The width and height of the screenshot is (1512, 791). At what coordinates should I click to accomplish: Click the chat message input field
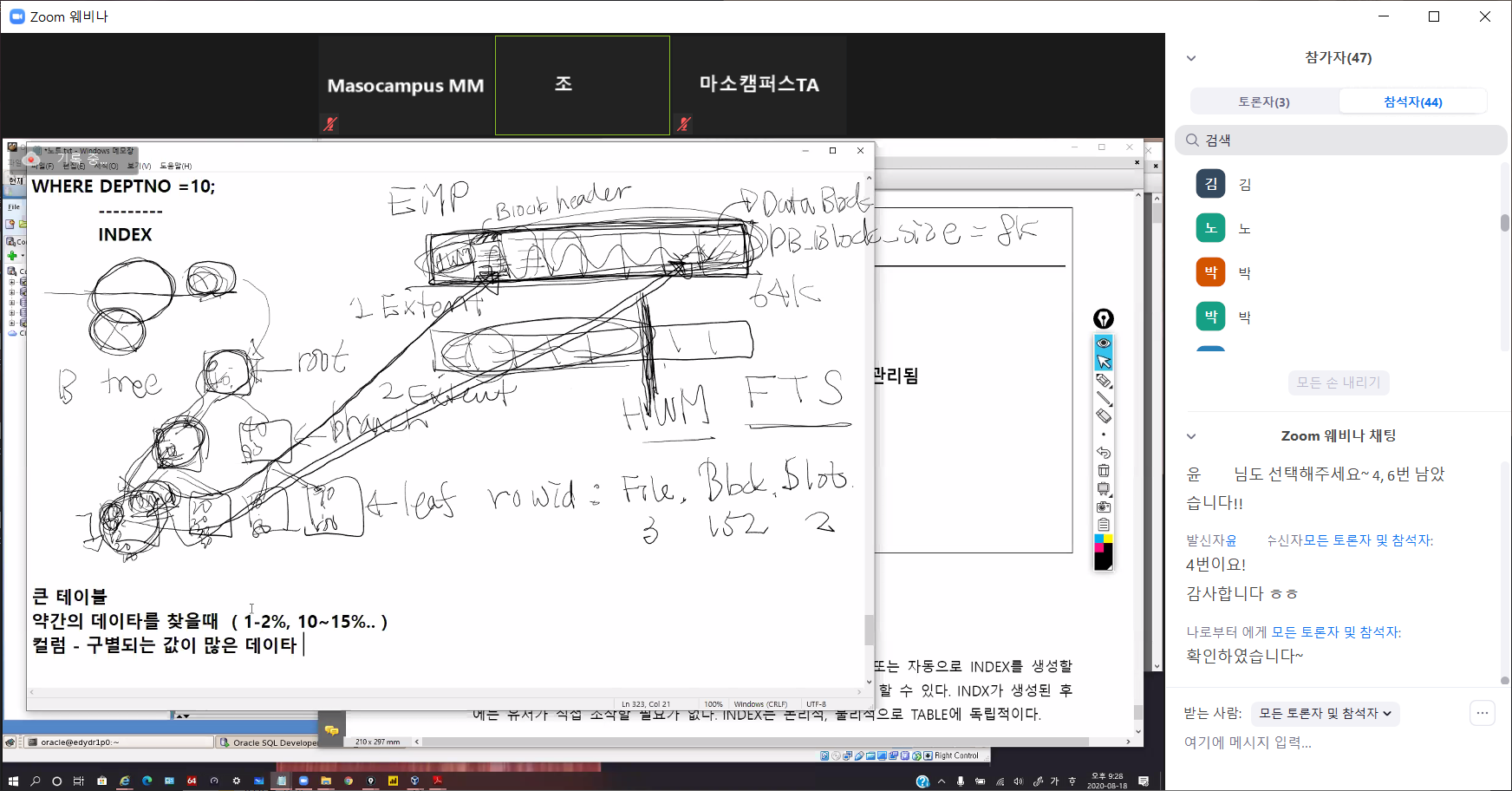[x=1335, y=742]
